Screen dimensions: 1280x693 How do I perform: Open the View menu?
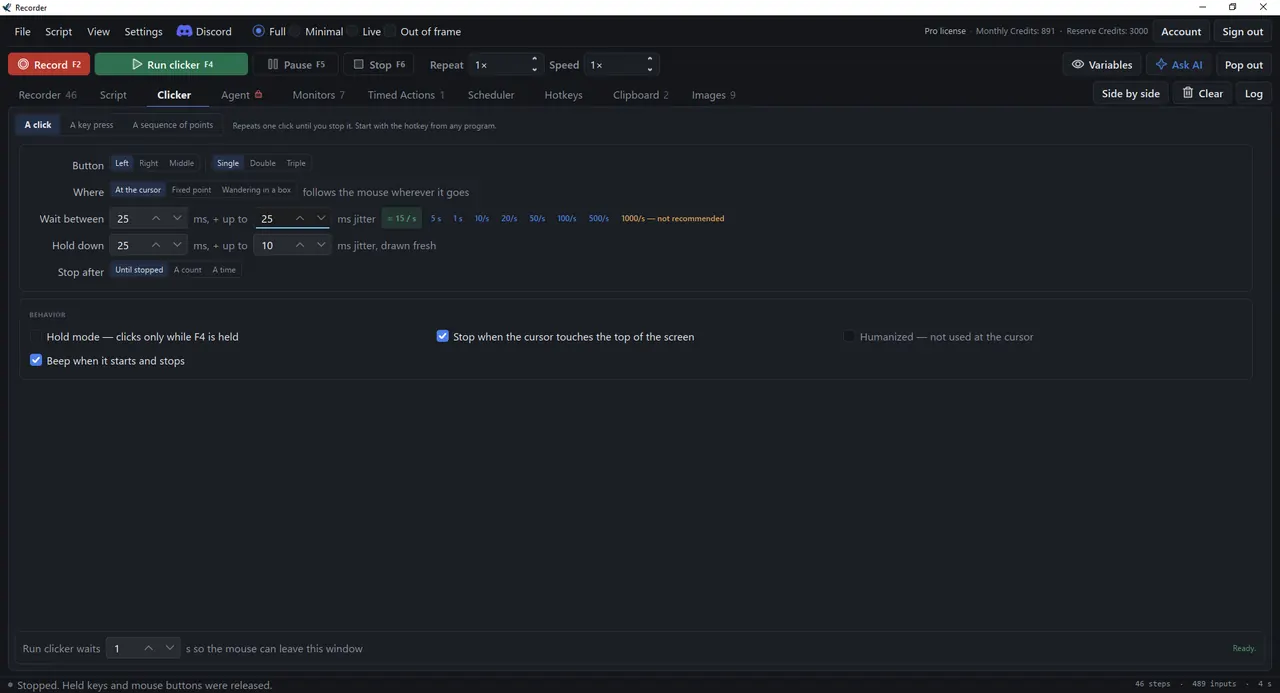[x=98, y=31]
